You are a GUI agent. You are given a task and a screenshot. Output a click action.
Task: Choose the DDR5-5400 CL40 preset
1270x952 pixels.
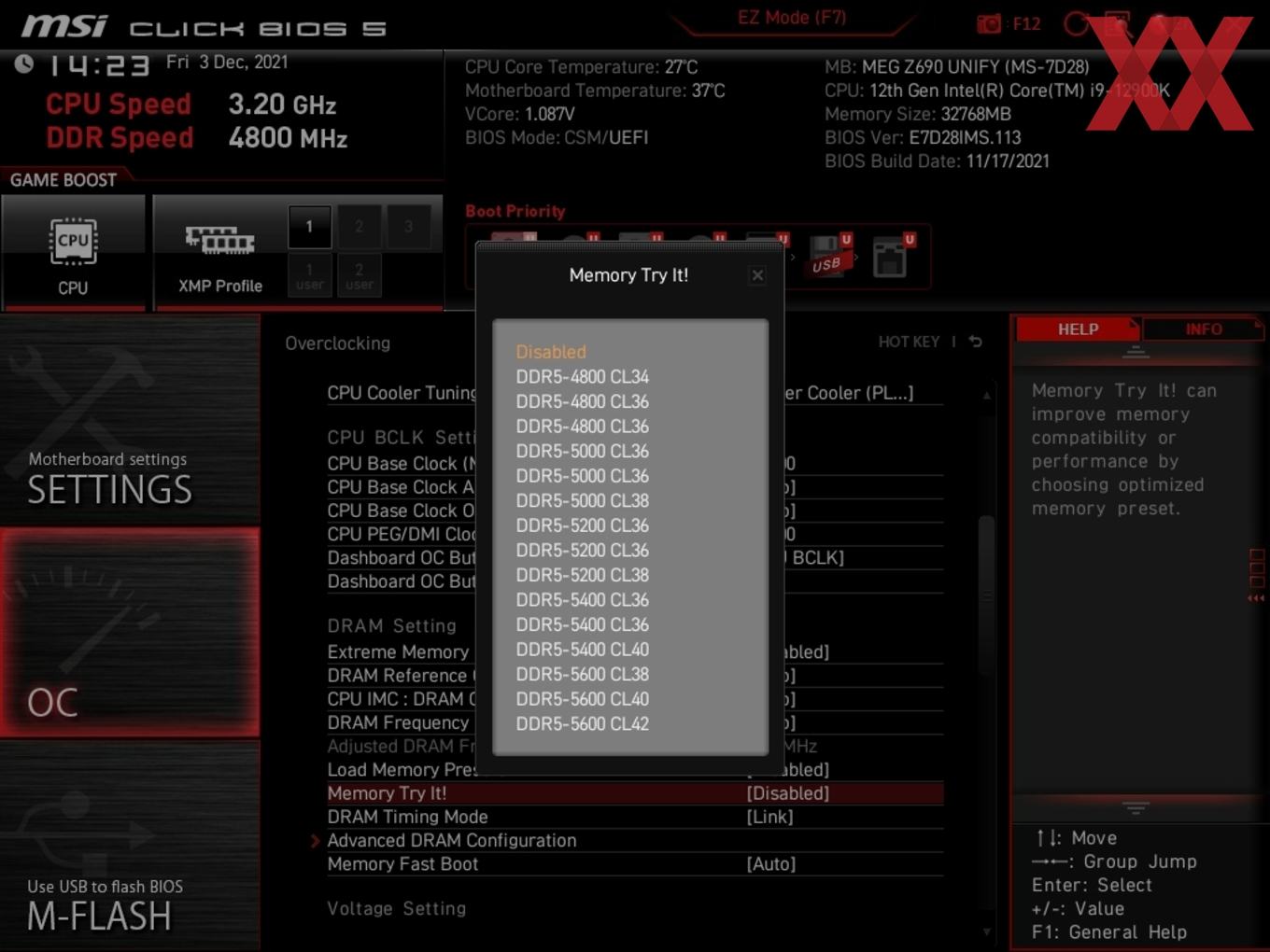583,650
